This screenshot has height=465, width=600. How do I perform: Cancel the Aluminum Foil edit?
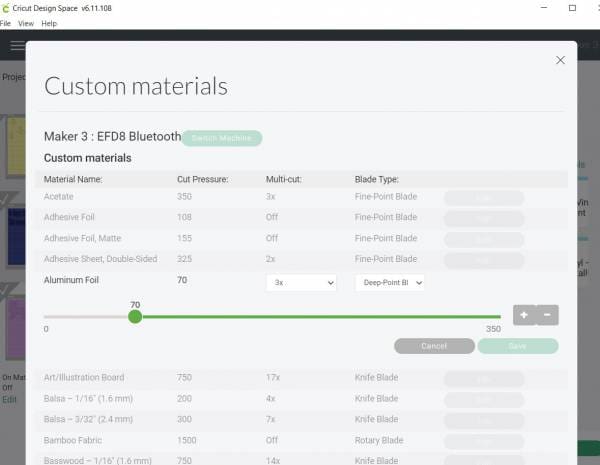434,346
